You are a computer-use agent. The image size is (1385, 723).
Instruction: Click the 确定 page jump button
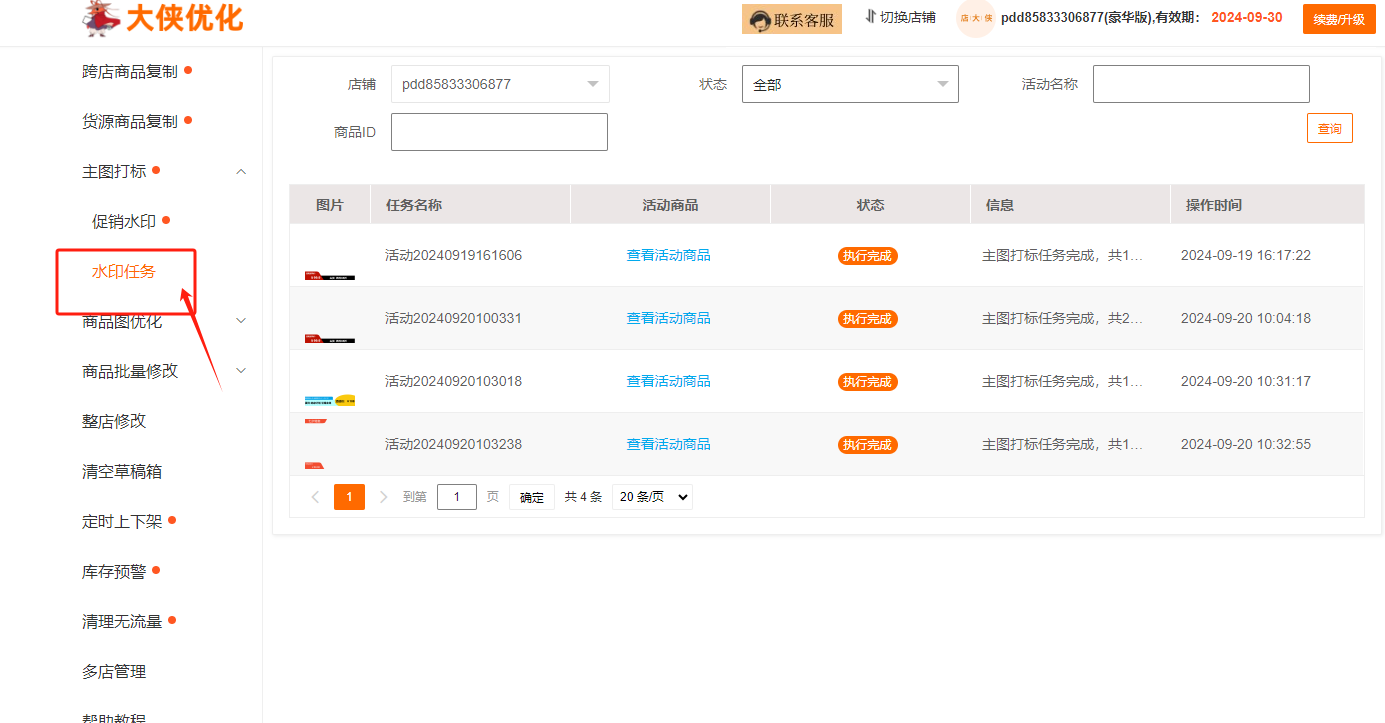[x=532, y=497]
